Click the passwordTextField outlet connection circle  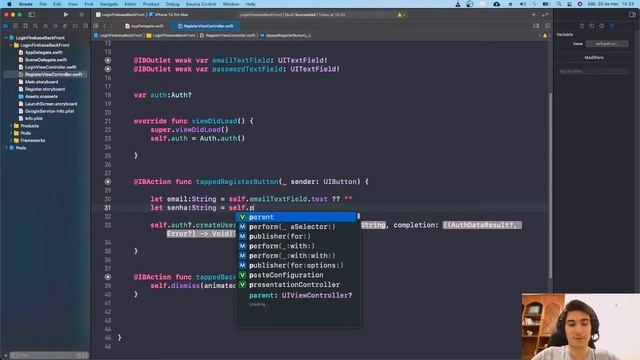pyautogui.click(x=108, y=69)
